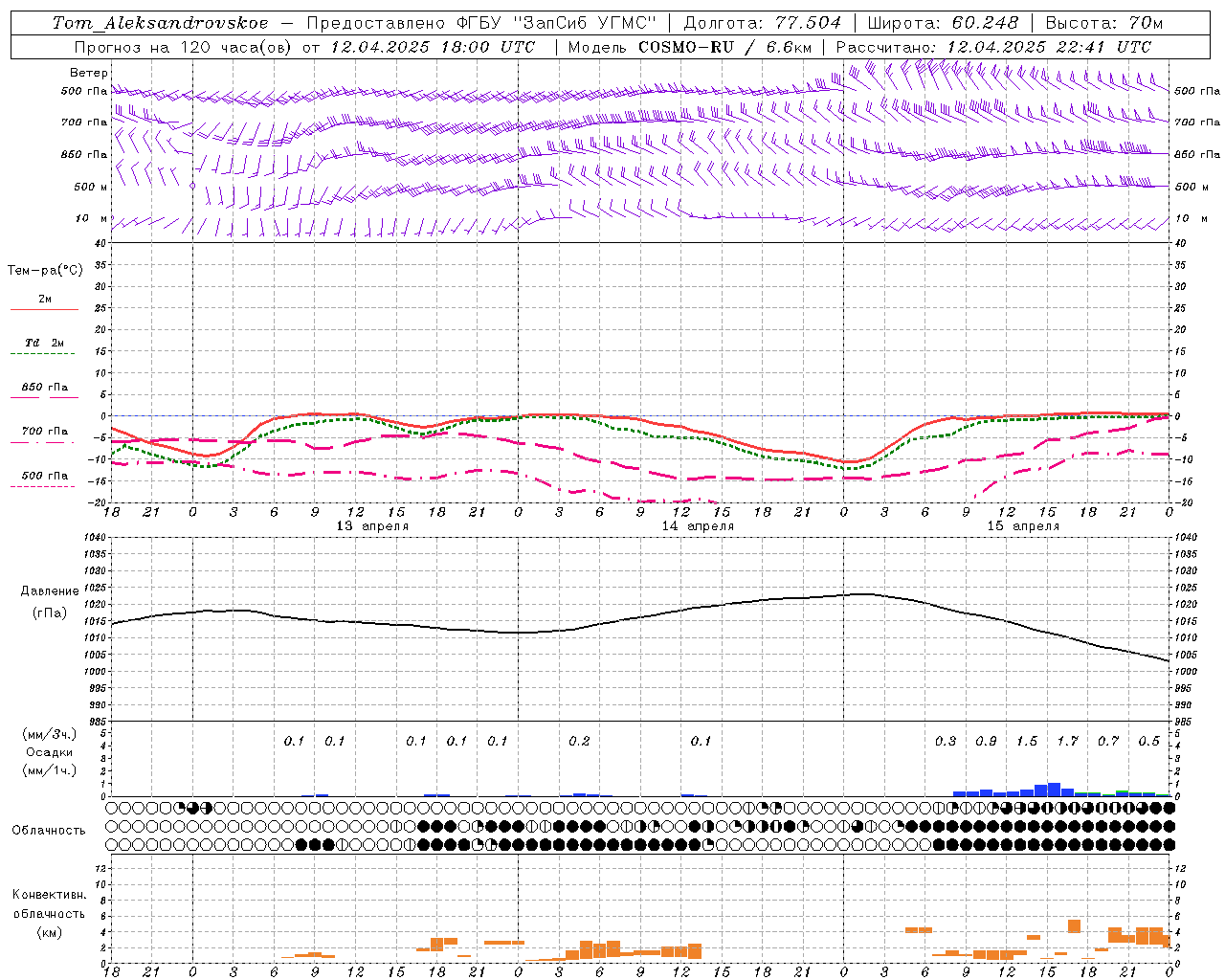Click the latitude value Широта: 60.248
Viewport: 1225px width, 980px height.
944,23
